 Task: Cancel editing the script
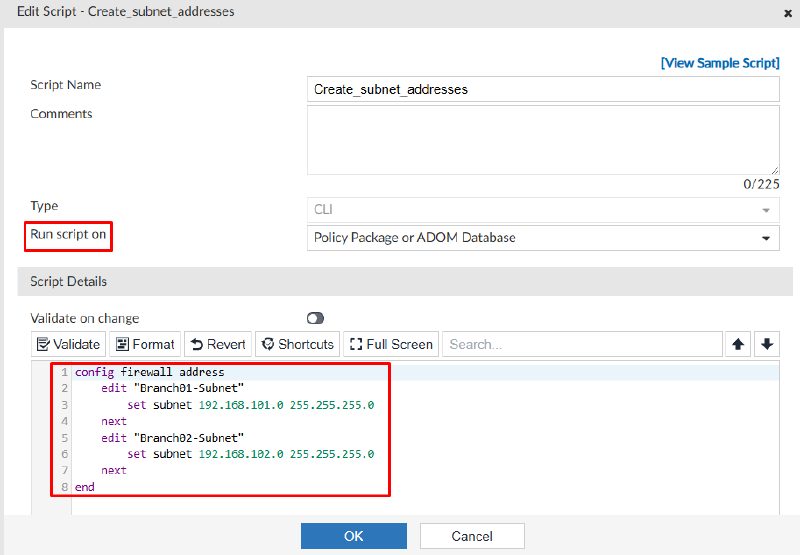[x=472, y=536]
